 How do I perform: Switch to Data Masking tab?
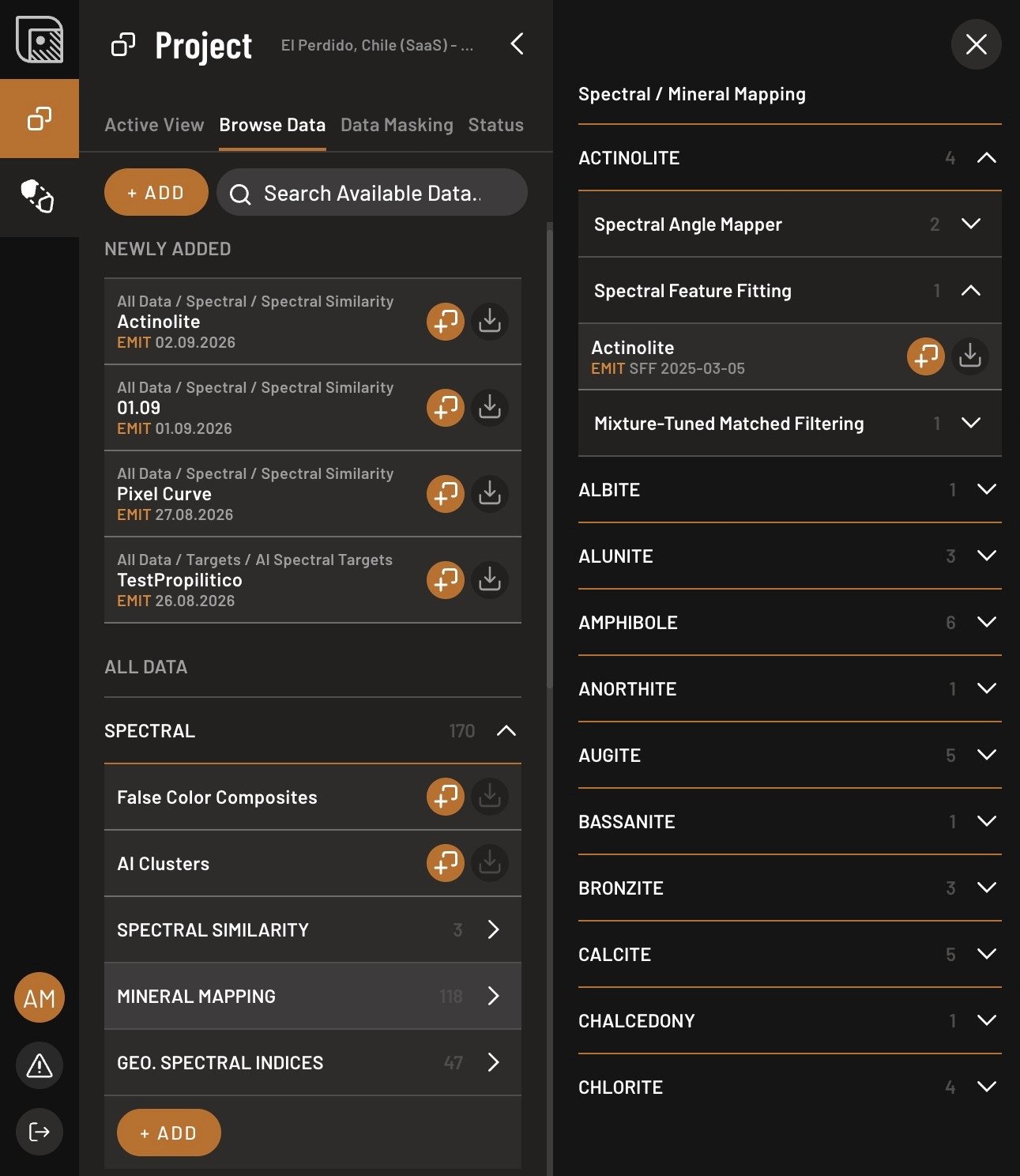[397, 125]
